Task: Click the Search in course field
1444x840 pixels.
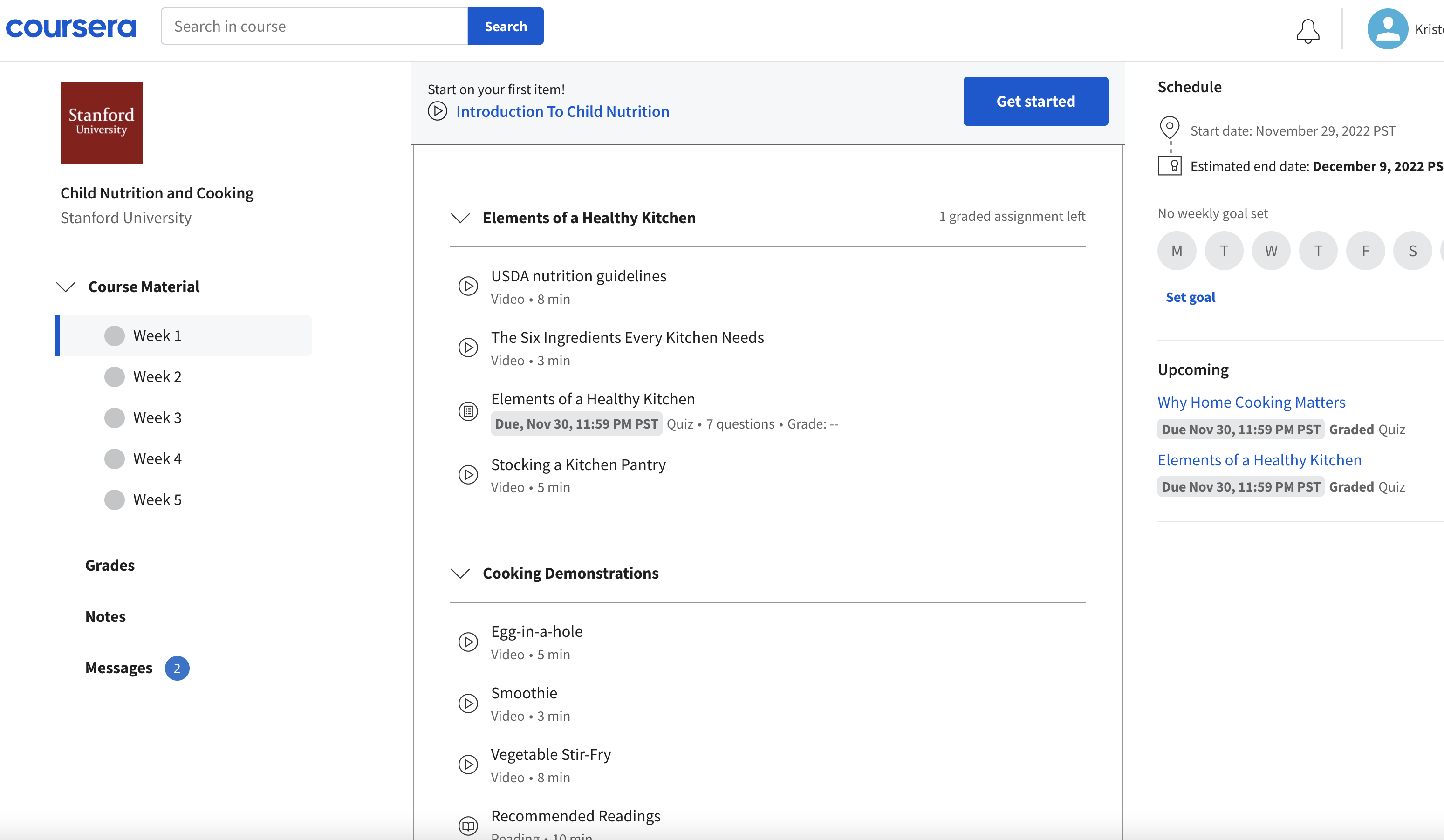Action: tap(314, 27)
